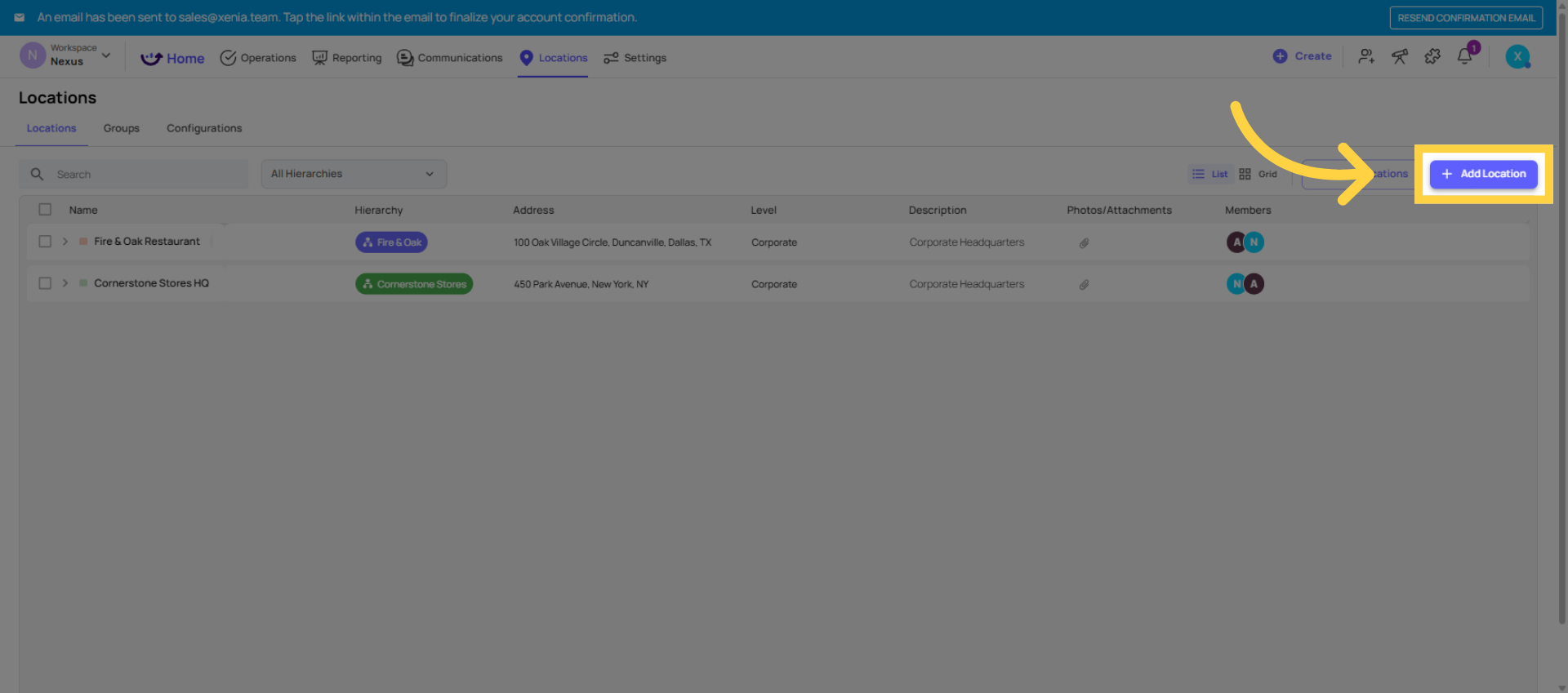The height and width of the screenshot is (693, 1568).
Task: Click the red Fire & Oak color square
Action: point(83,242)
